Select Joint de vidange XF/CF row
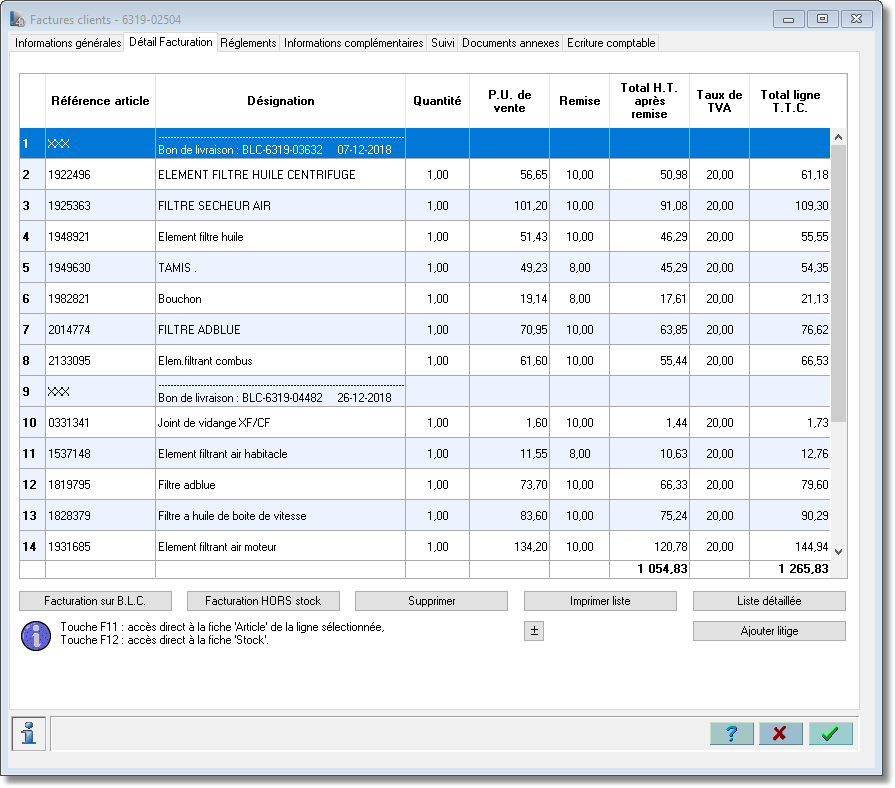This screenshot has width=895, height=788. (425, 423)
